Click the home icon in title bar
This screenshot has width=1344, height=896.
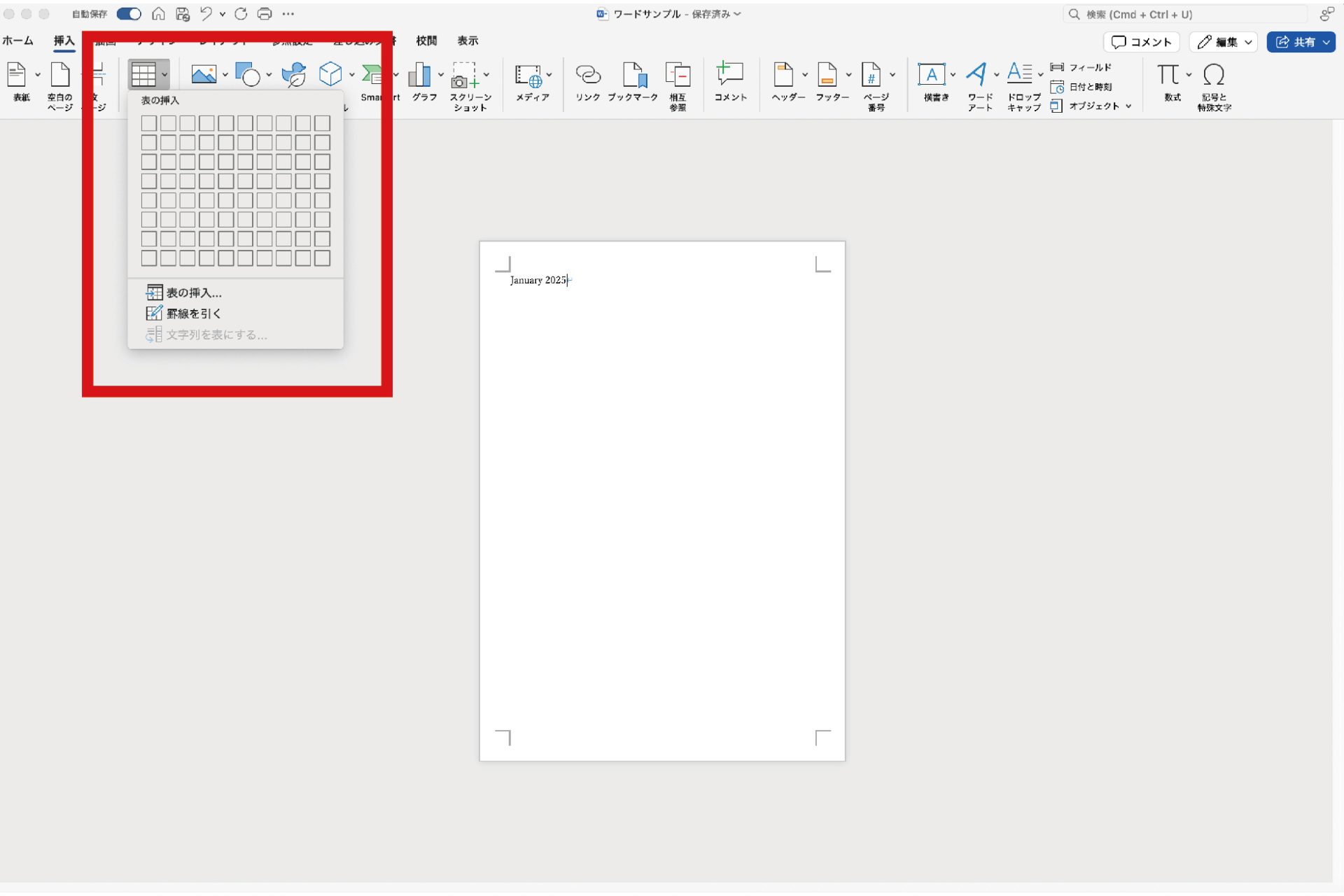[x=159, y=14]
